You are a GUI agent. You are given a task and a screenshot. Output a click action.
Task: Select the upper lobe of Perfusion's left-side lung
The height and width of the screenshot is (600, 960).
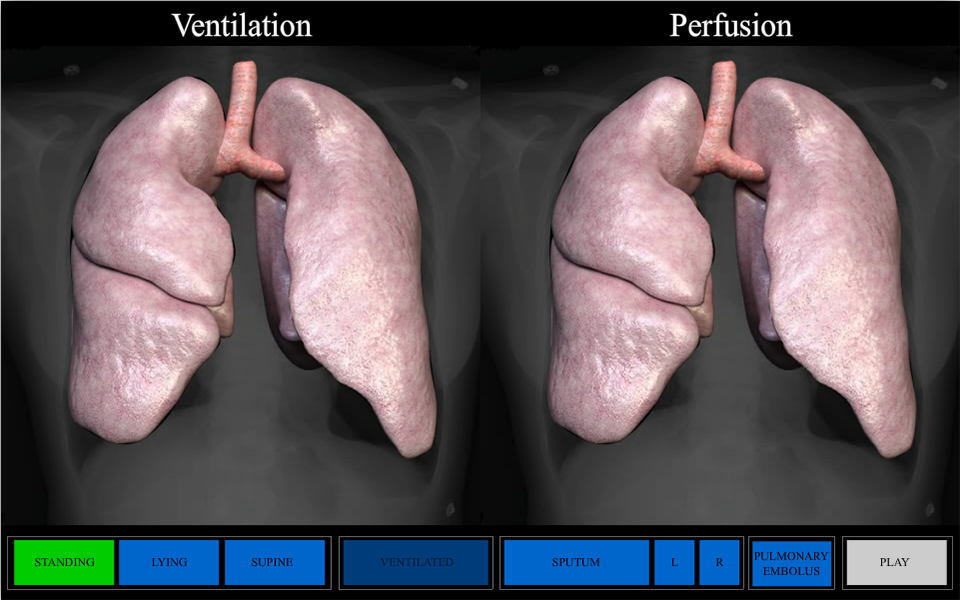[x=630, y=190]
